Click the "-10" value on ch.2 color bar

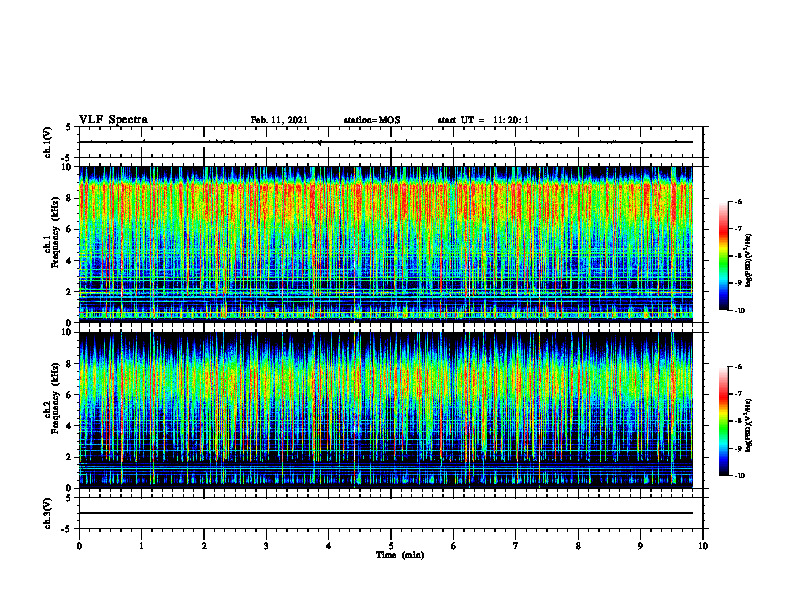pos(740,476)
